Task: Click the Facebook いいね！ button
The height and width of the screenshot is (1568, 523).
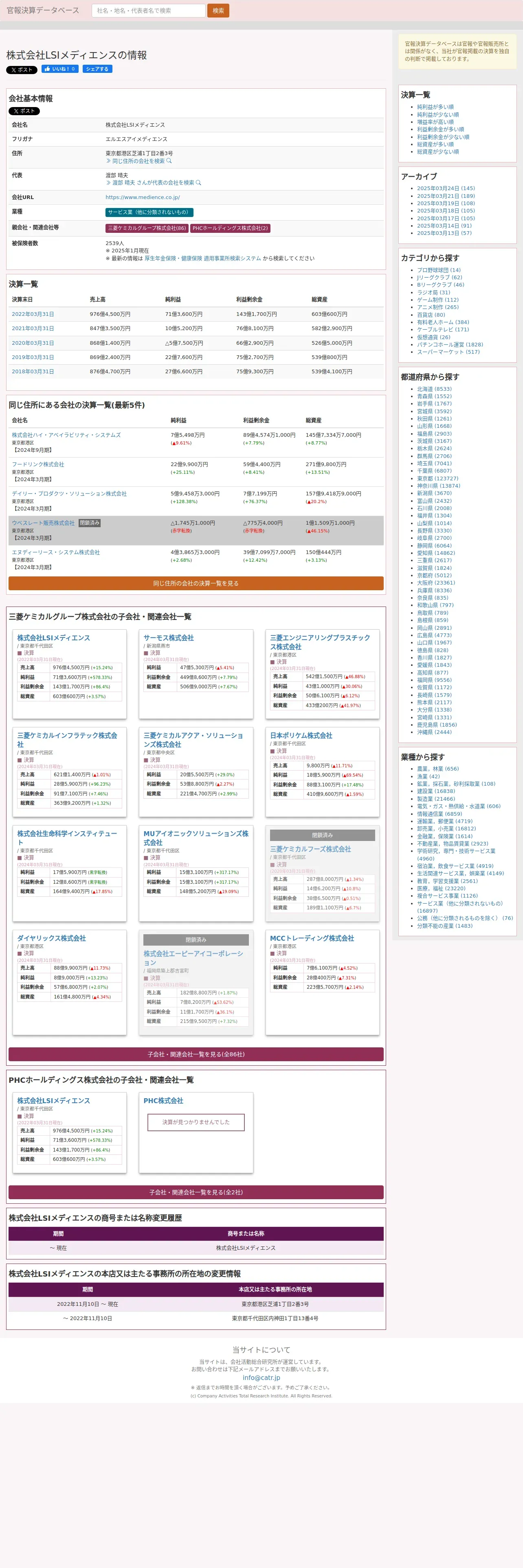Action: click(x=59, y=69)
